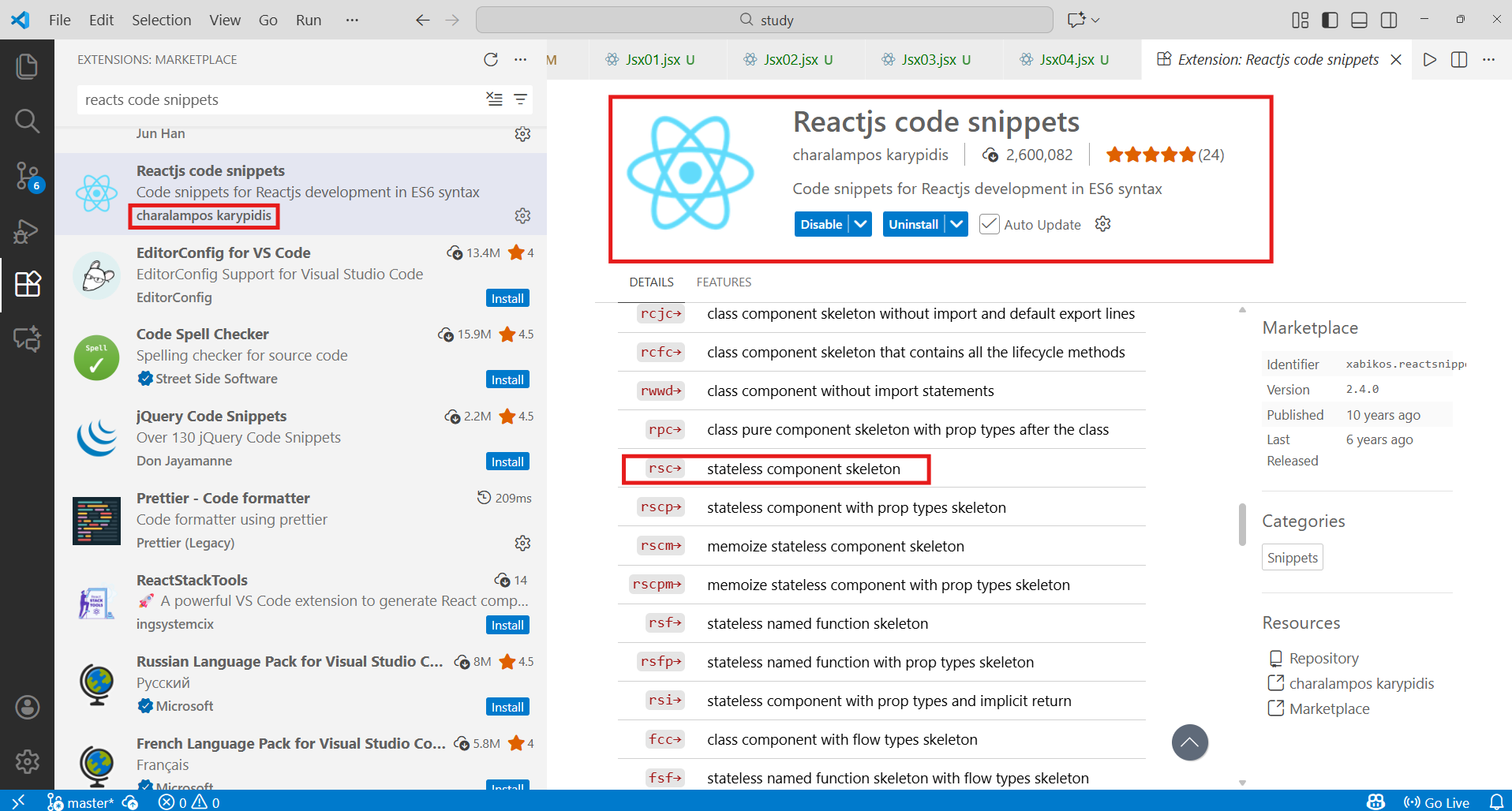Open the File menu
This screenshot has width=1512, height=811.
(x=59, y=20)
